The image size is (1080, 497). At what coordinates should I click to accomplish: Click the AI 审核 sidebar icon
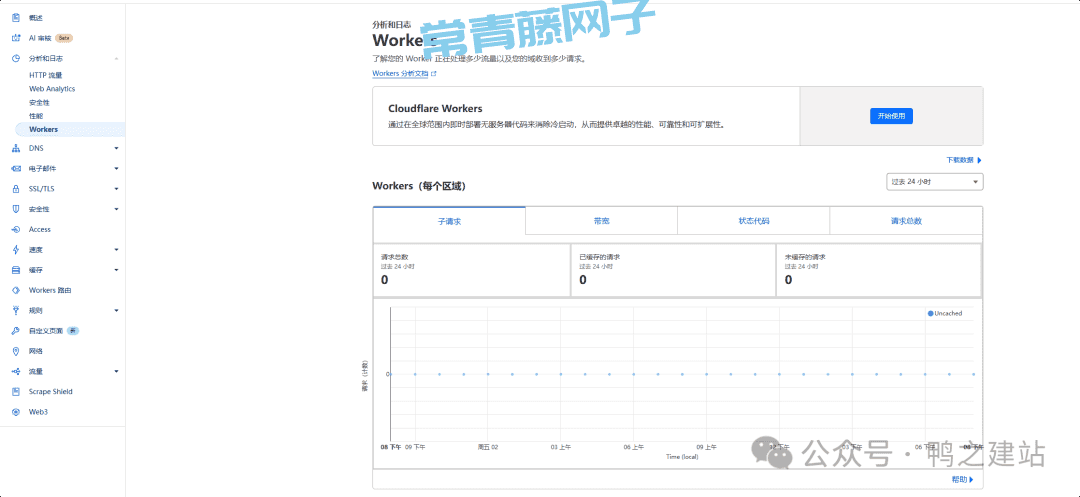coord(16,38)
